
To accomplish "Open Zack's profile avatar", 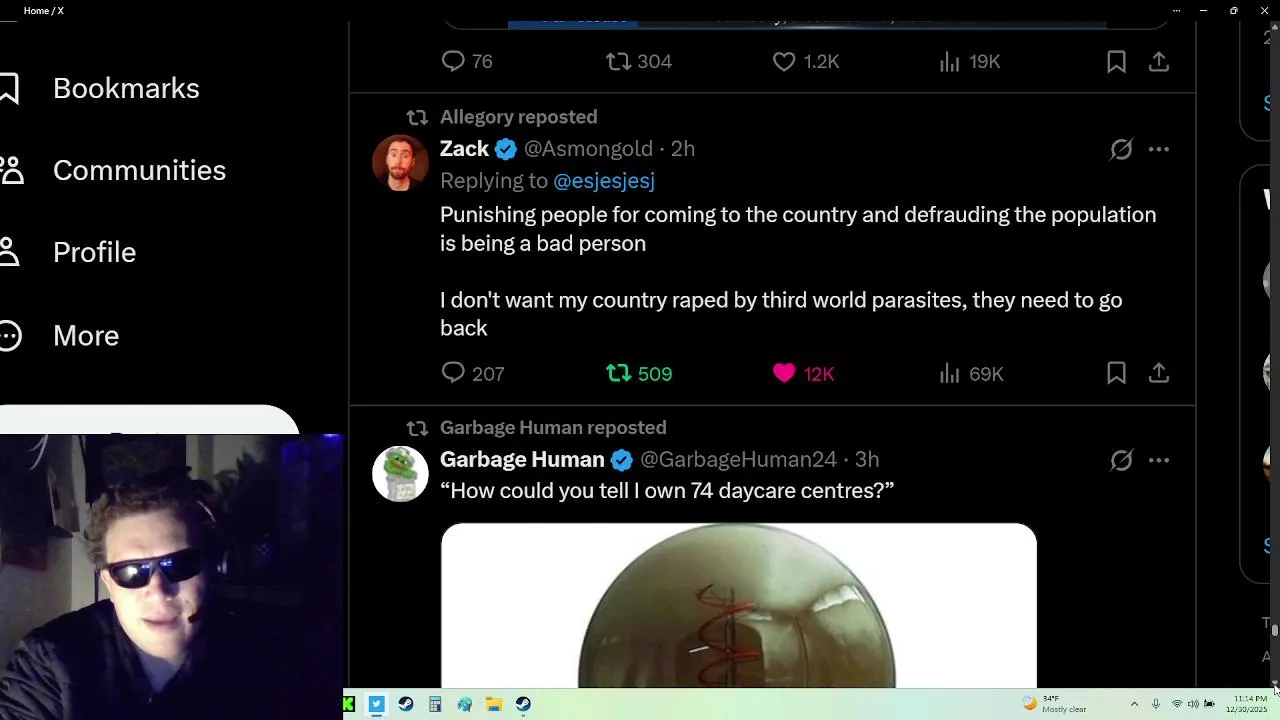I will [x=400, y=162].
